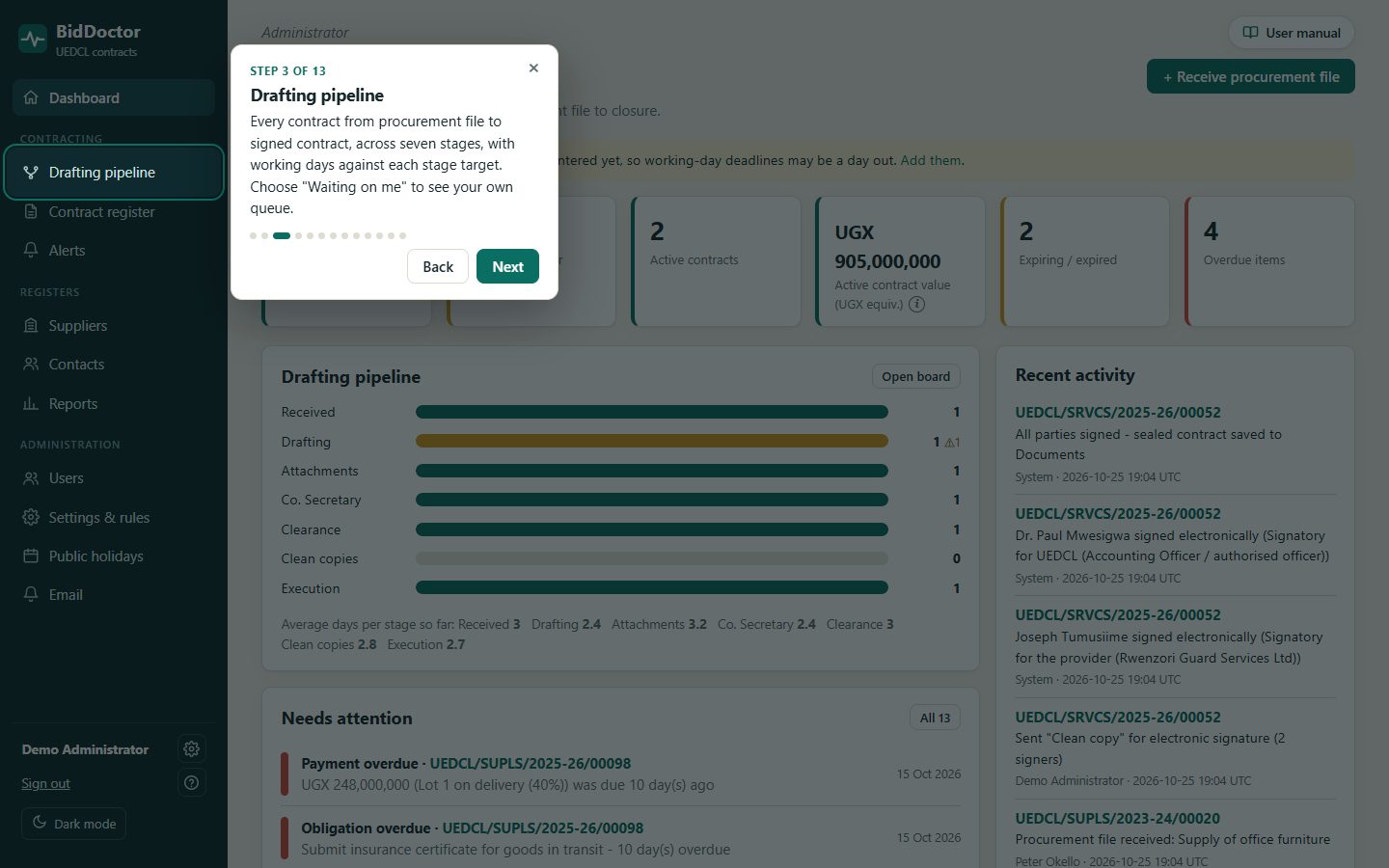Screen dimensions: 1389x868
Task: Click the help question mark icon
Action: coord(191,782)
